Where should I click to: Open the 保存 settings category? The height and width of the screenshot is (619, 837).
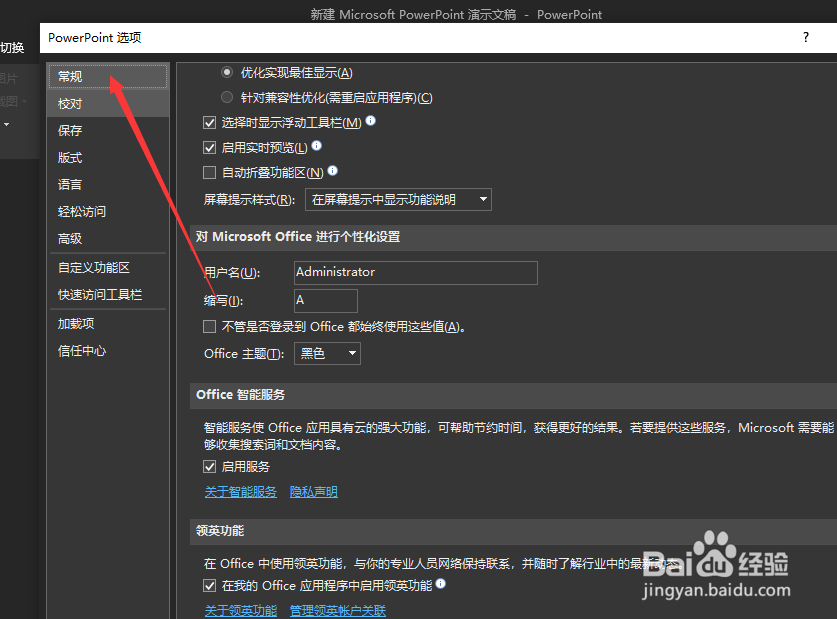point(108,131)
